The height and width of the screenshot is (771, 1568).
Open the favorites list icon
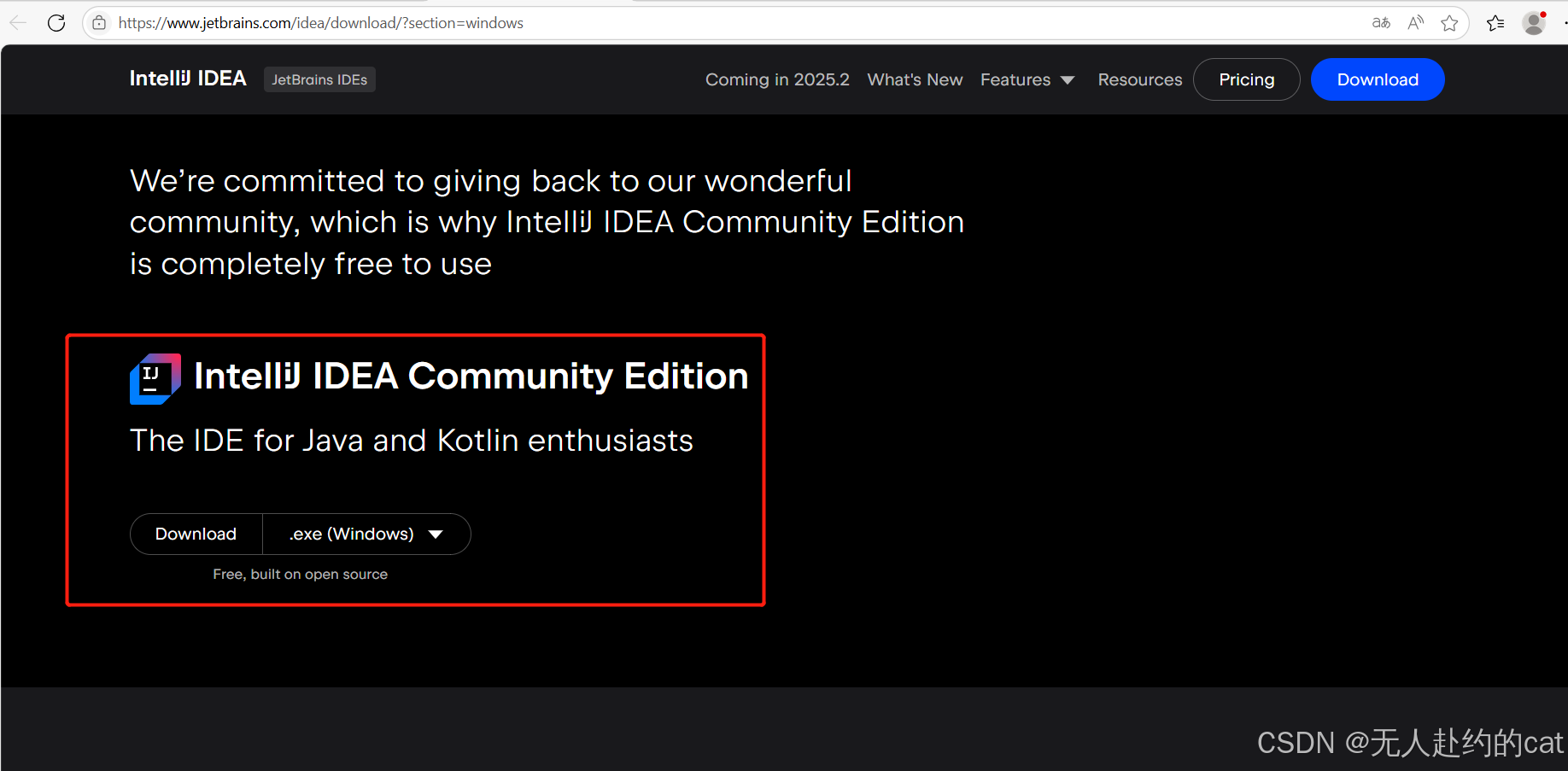[x=1495, y=23]
